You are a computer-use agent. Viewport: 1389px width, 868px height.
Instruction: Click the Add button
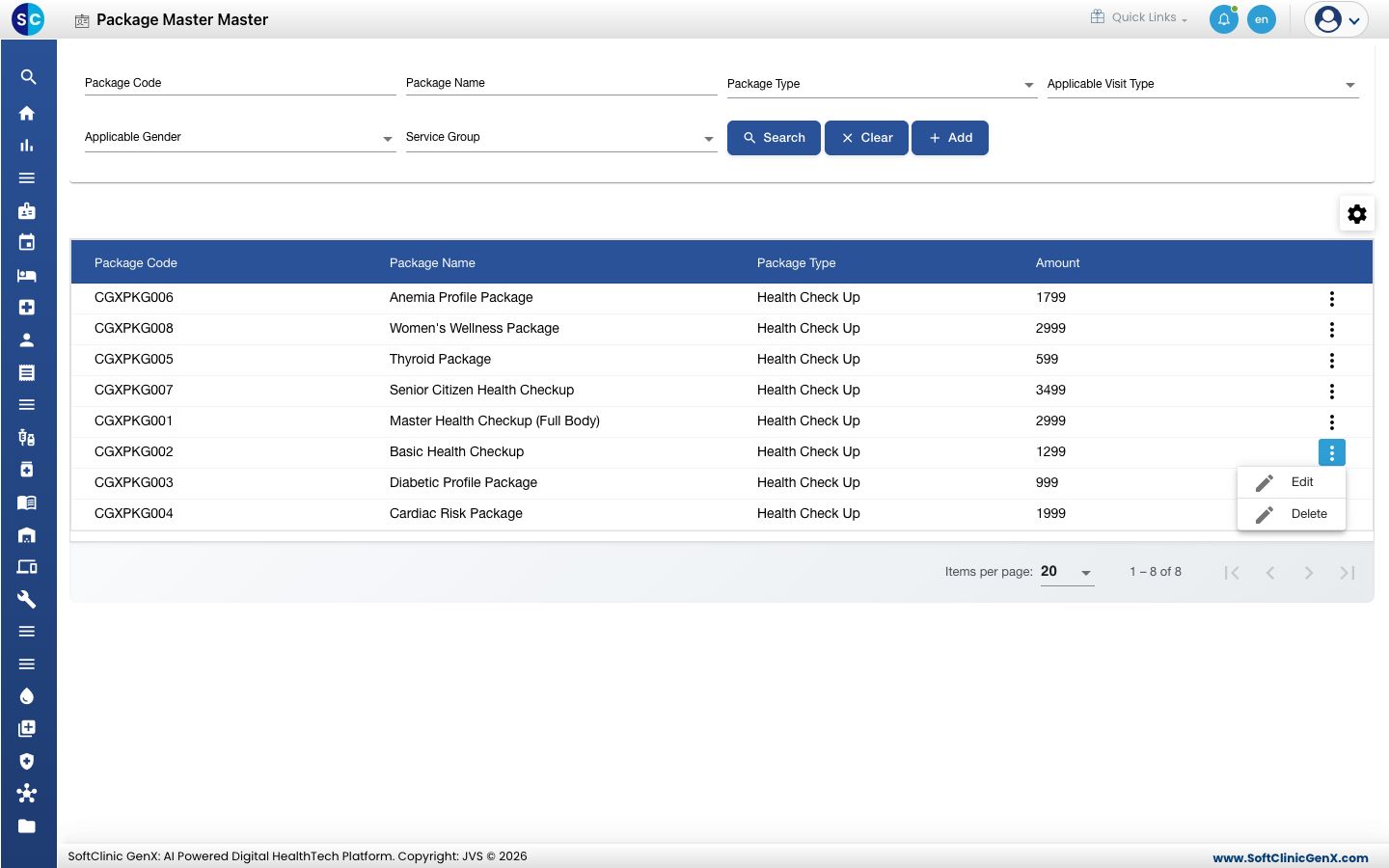pyautogui.click(x=950, y=138)
